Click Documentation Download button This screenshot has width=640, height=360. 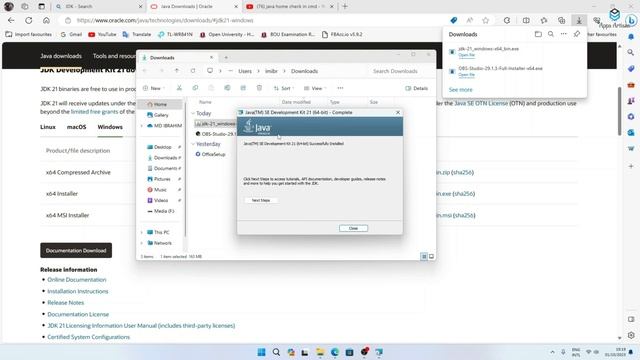[76, 251]
